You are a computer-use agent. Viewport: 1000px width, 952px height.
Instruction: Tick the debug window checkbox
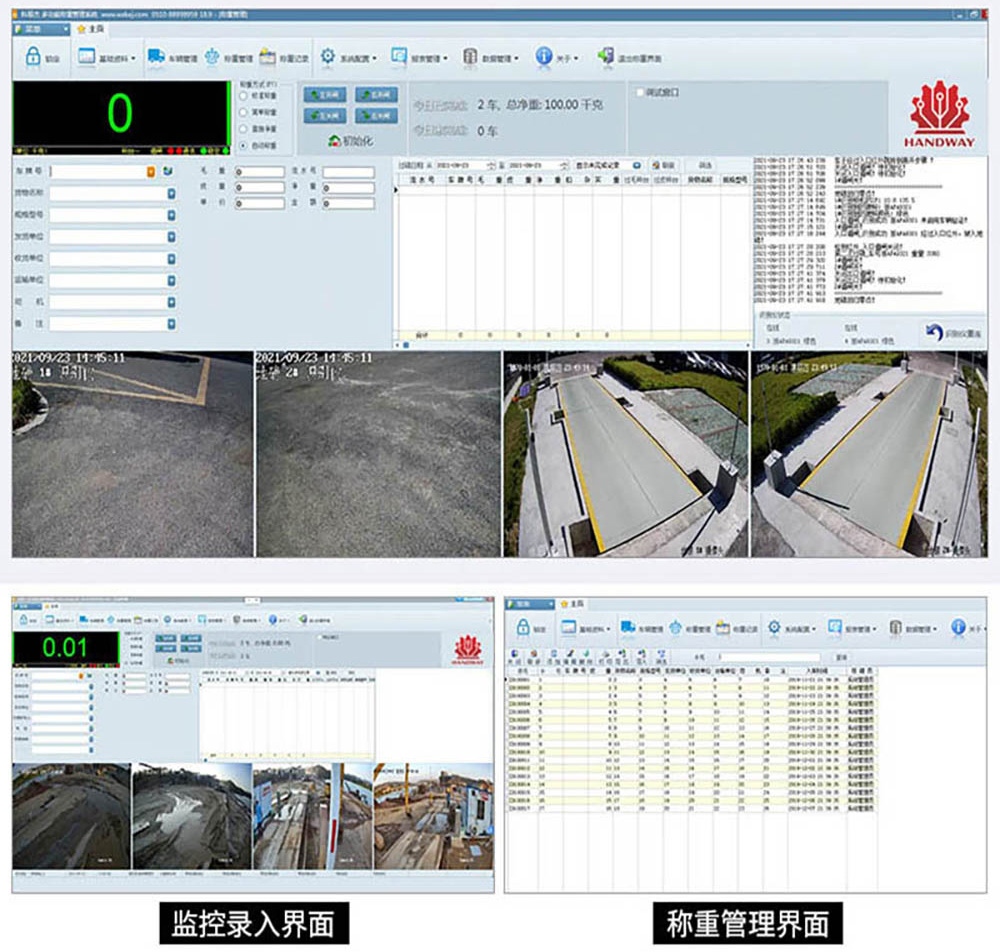640,93
